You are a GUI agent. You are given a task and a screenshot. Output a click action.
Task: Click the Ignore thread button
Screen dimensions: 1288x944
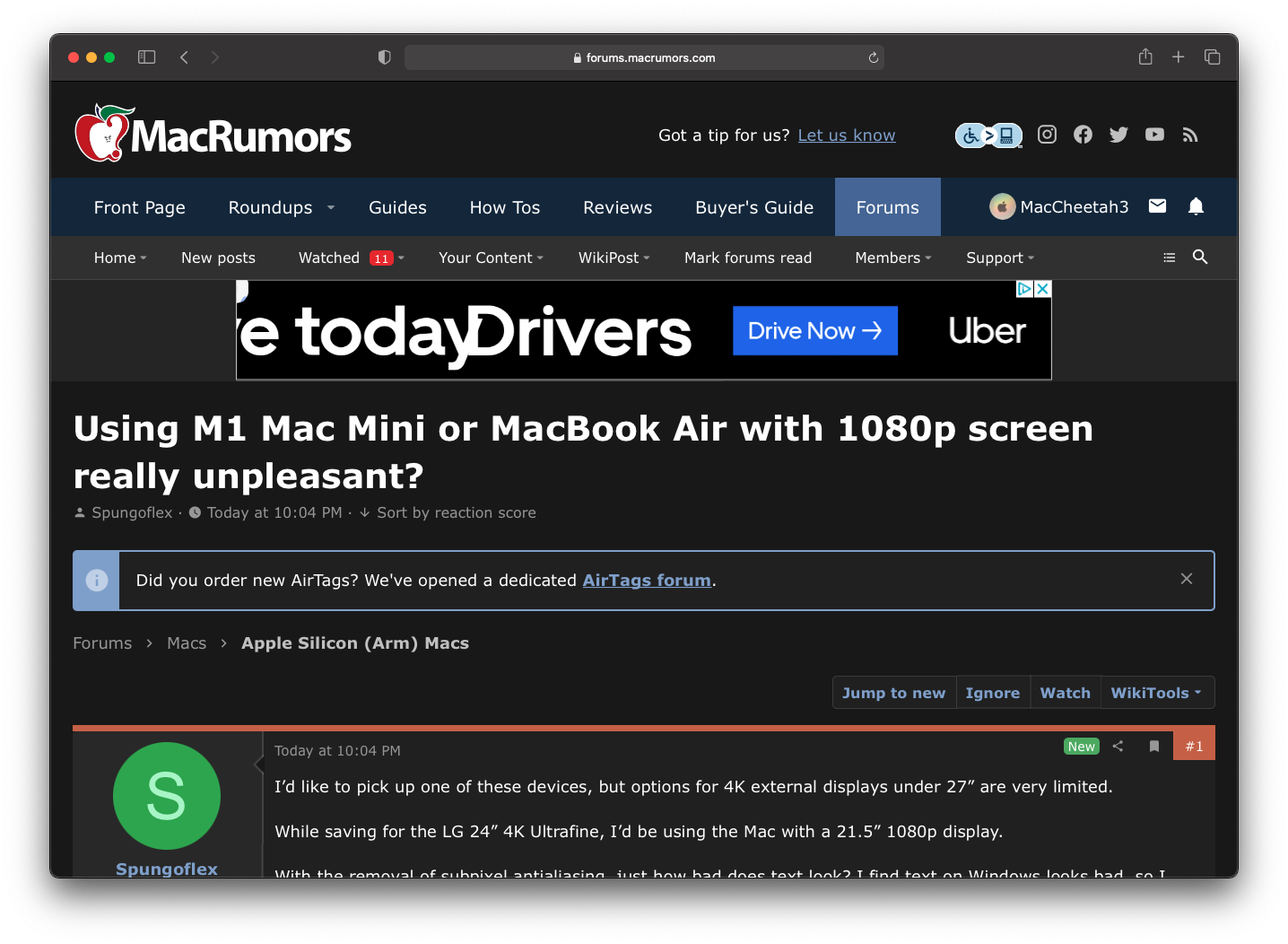pos(993,693)
